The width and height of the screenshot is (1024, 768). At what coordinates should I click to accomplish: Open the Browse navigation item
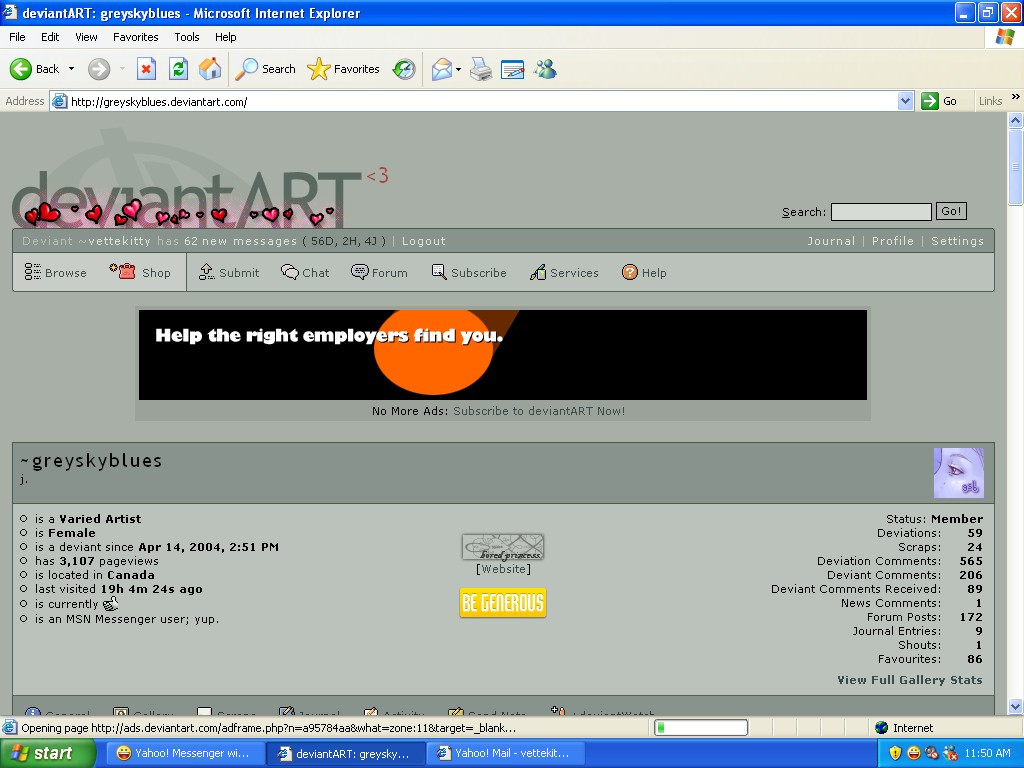[x=56, y=272]
